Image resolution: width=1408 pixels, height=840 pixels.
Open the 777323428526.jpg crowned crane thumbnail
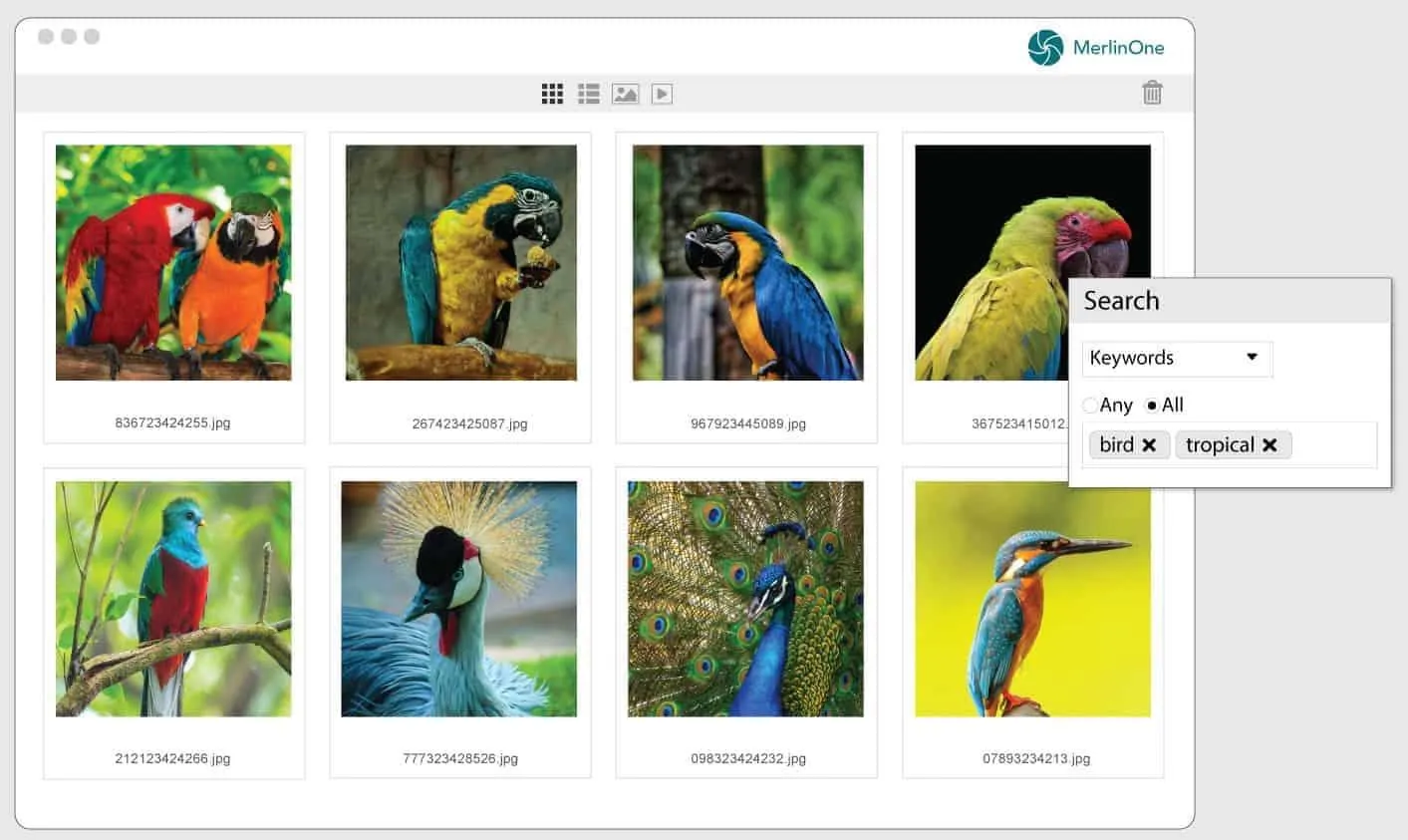coord(459,599)
